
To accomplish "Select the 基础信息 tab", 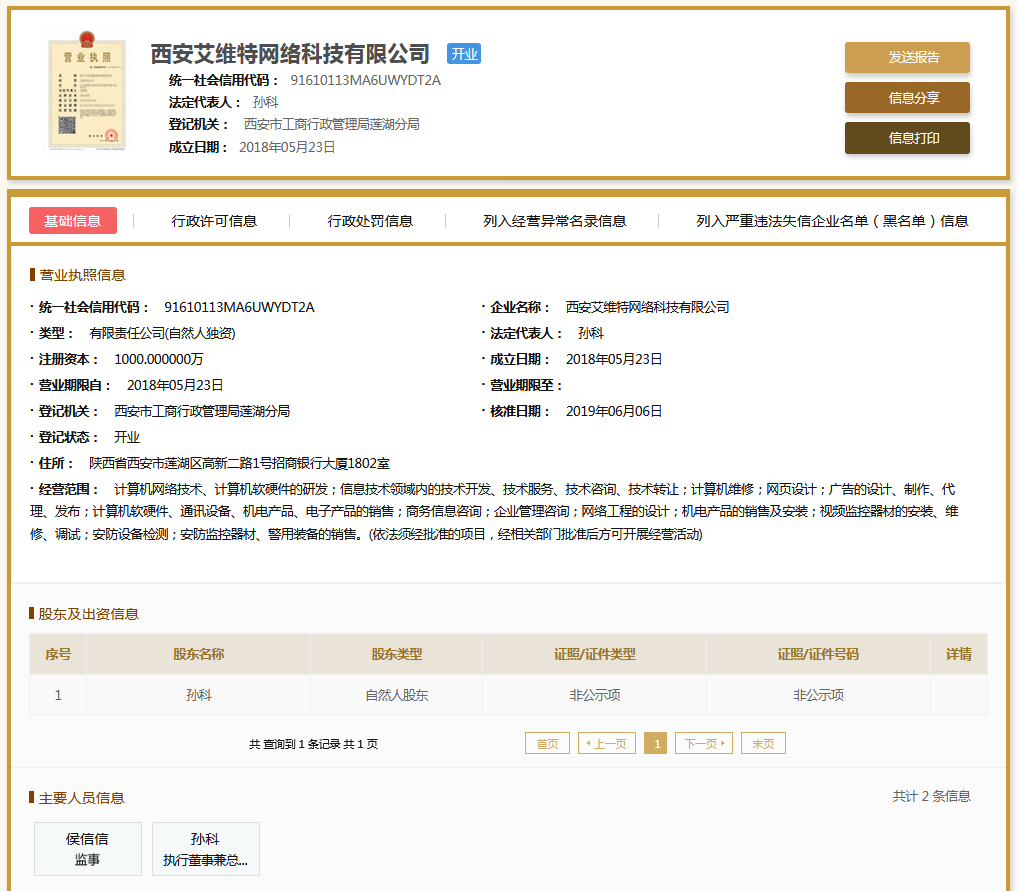I will coord(73,221).
